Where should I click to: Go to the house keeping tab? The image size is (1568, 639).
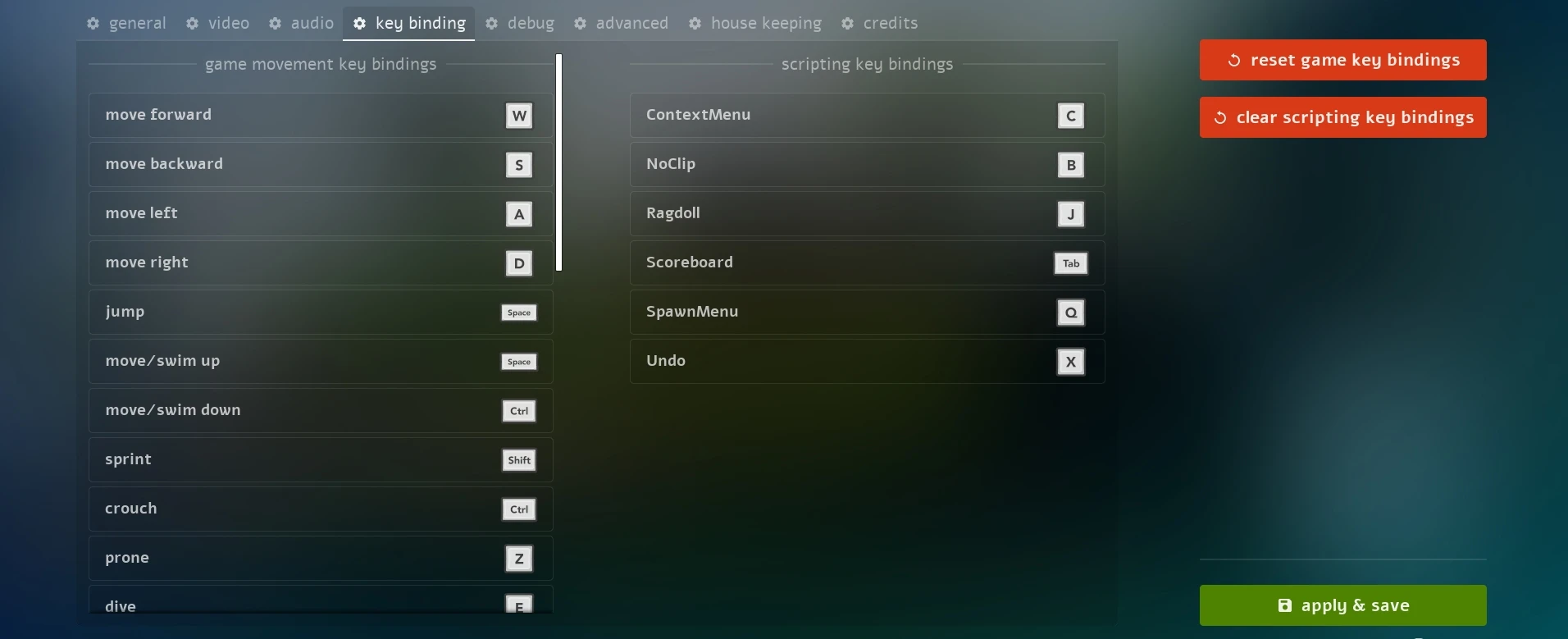pyautogui.click(x=755, y=24)
